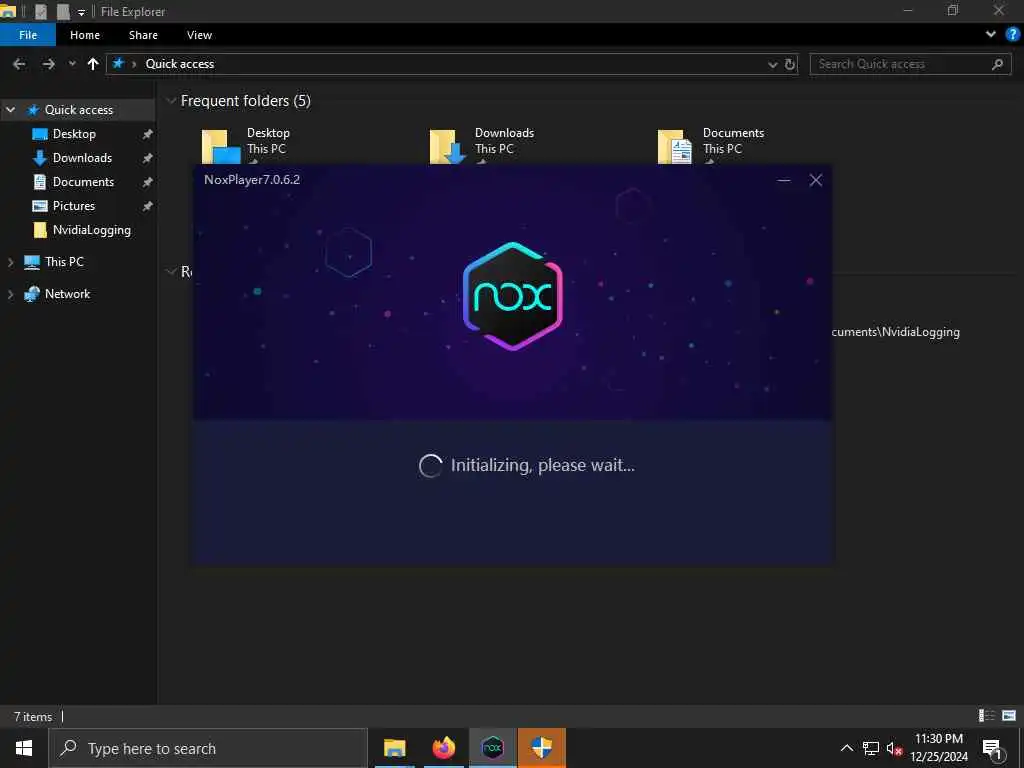The image size is (1024, 768).
Task: Click the Frequent folders (5) heading
Action: [246, 101]
